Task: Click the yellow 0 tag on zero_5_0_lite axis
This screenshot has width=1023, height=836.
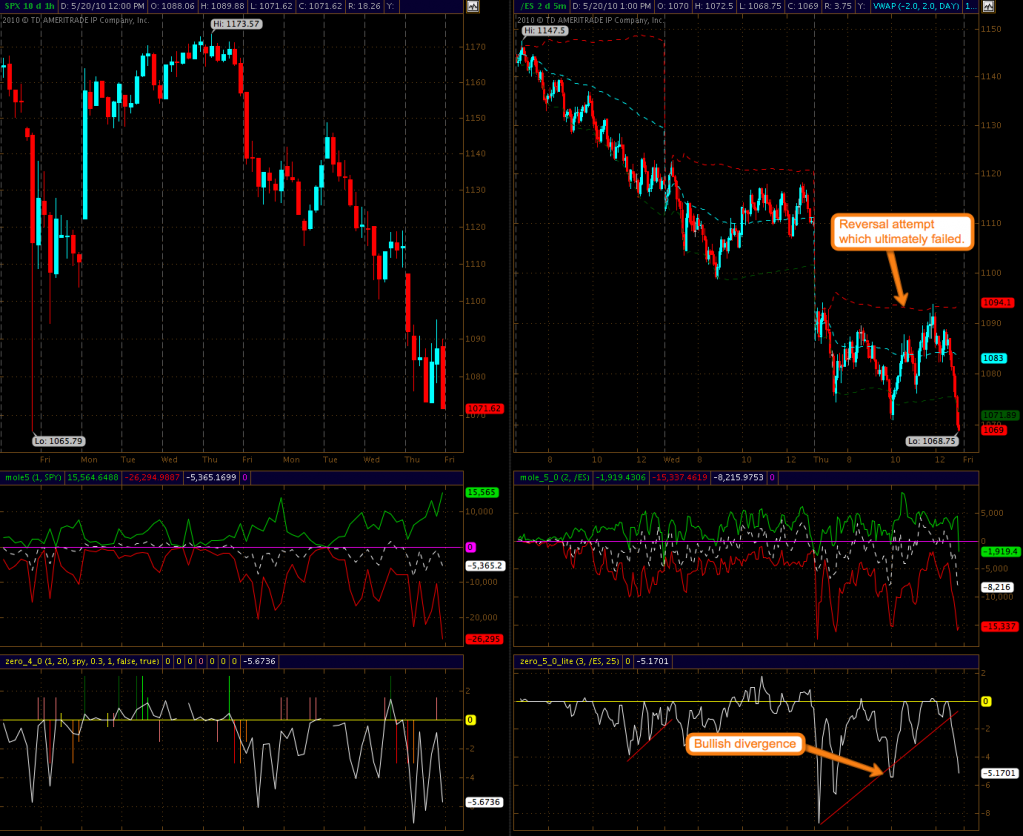Action: pyautogui.click(x=986, y=702)
